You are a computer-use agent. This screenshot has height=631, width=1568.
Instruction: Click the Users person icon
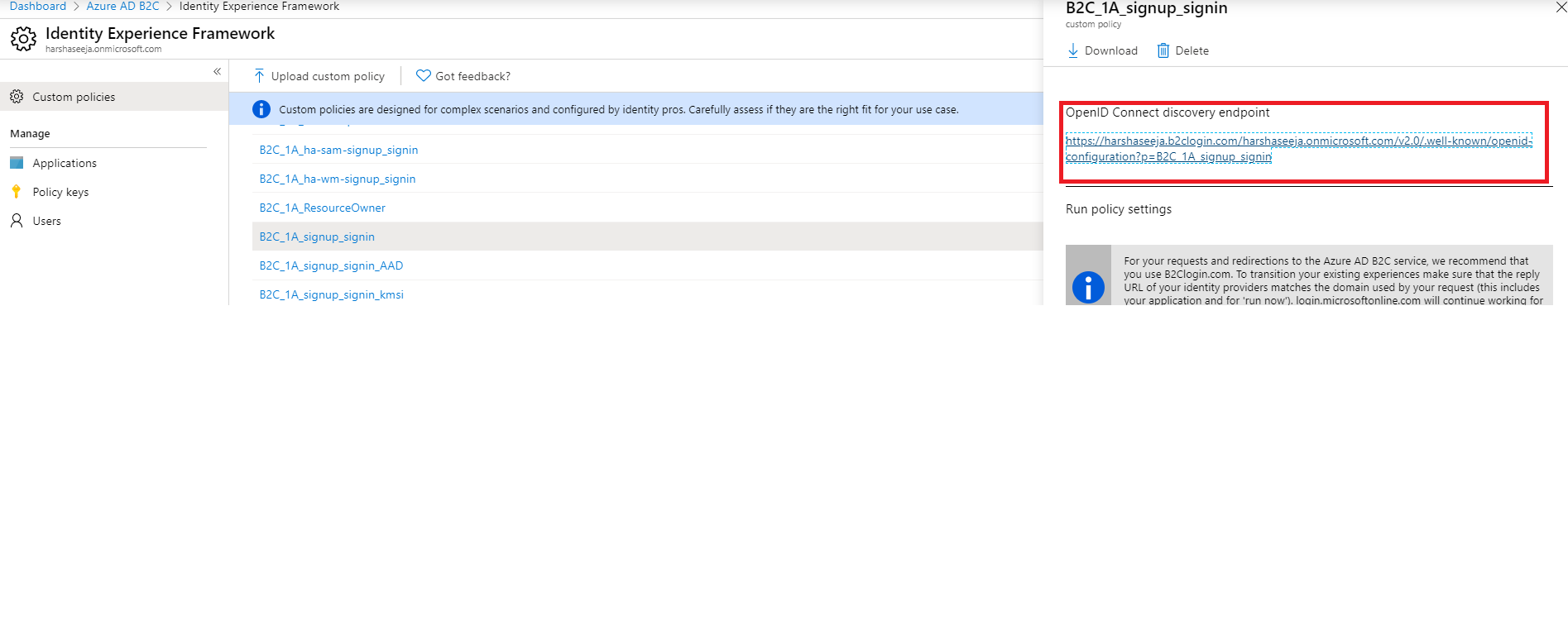(x=17, y=221)
